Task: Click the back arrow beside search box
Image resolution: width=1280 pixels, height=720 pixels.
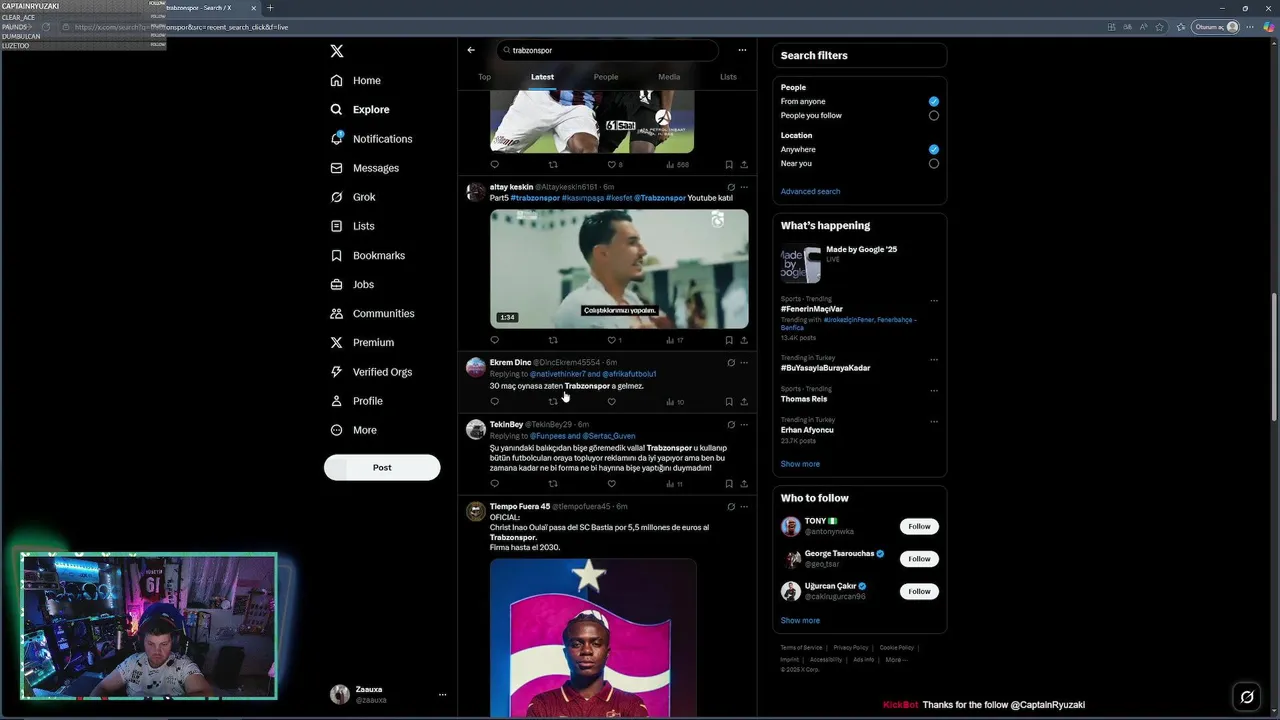Action: click(x=471, y=50)
